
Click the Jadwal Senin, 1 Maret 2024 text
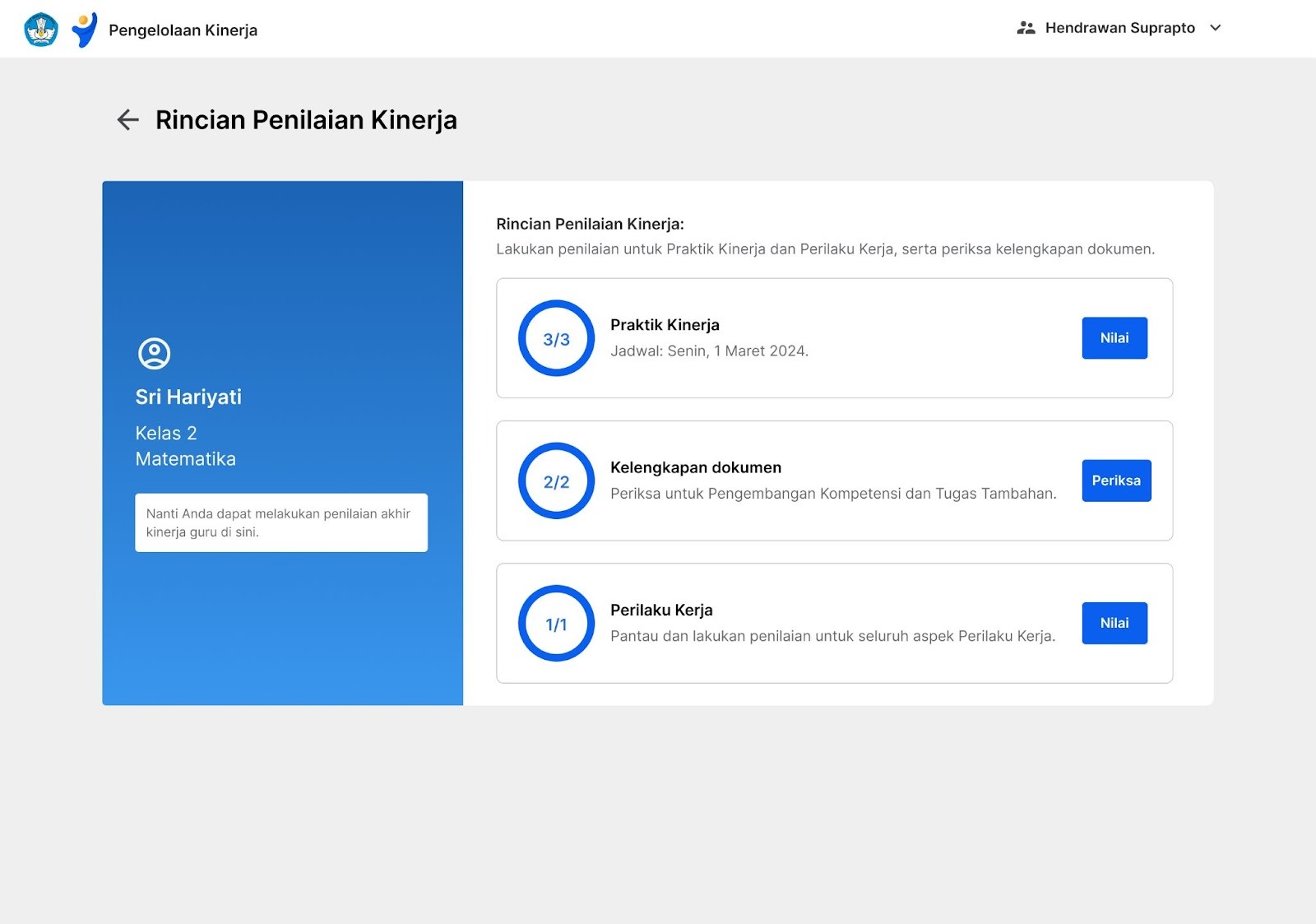click(709, 351)
